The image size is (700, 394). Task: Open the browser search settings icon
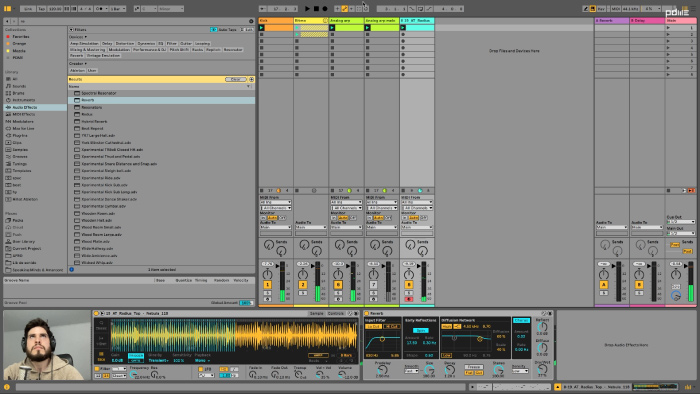251,21
